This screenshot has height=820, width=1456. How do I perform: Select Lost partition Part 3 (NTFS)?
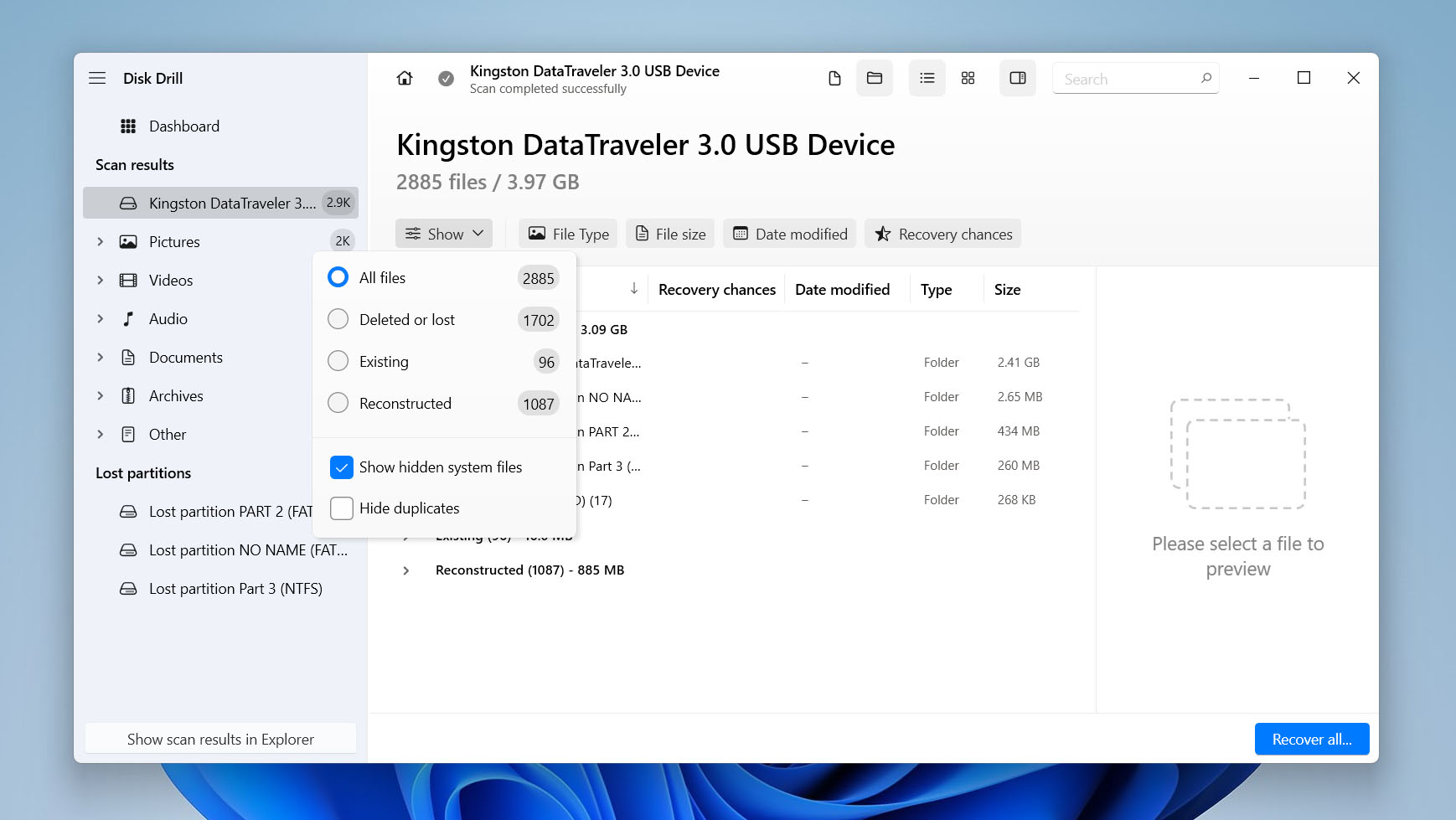coord(220,589)
